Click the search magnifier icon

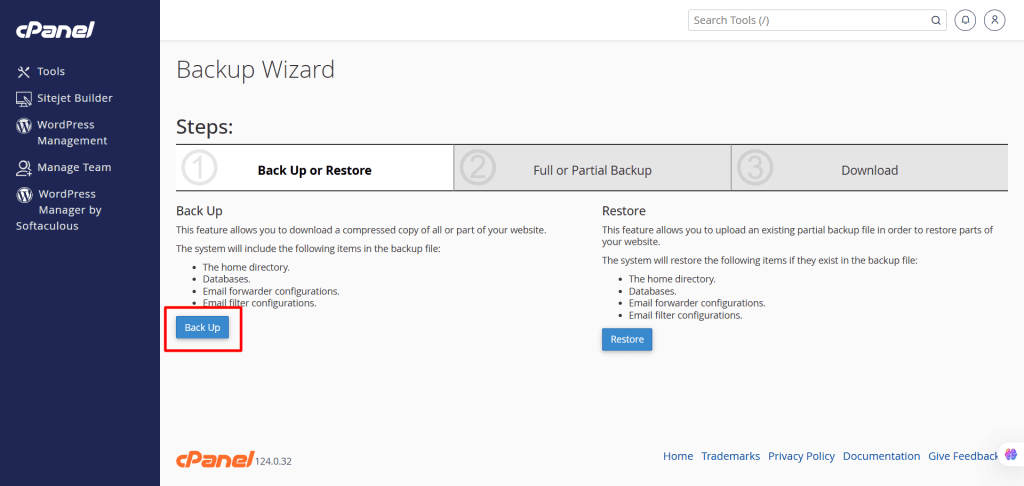[x=935, y=20]
